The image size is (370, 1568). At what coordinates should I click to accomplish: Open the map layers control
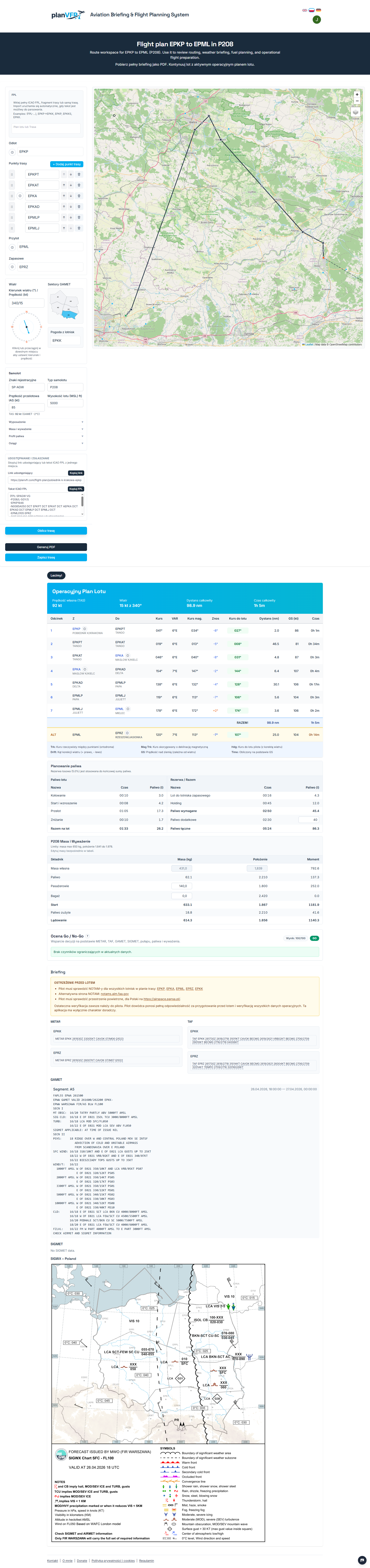pos(355,112)
